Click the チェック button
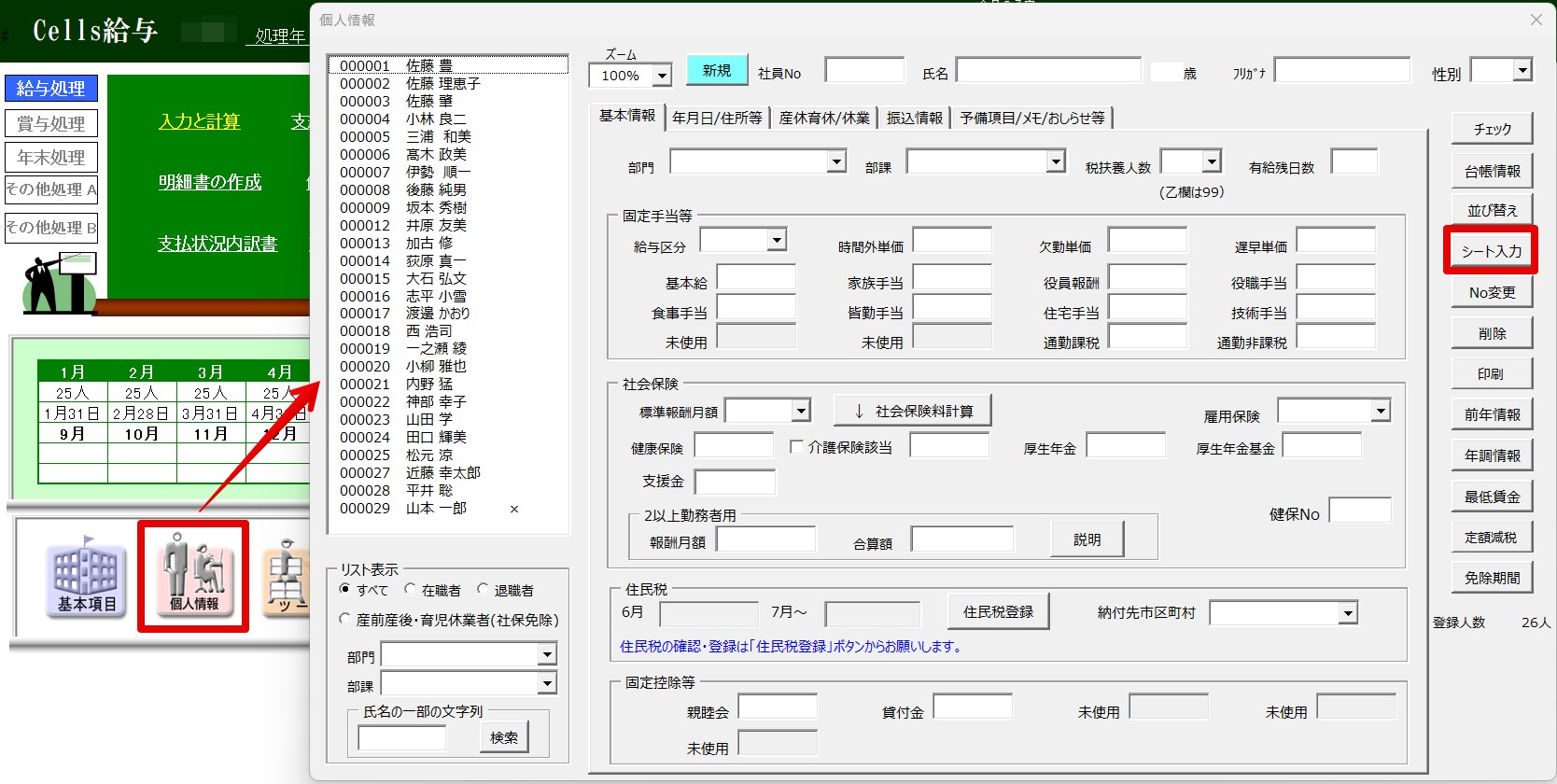Viewport: 1557px width, 784px height. click(1493, 130)
